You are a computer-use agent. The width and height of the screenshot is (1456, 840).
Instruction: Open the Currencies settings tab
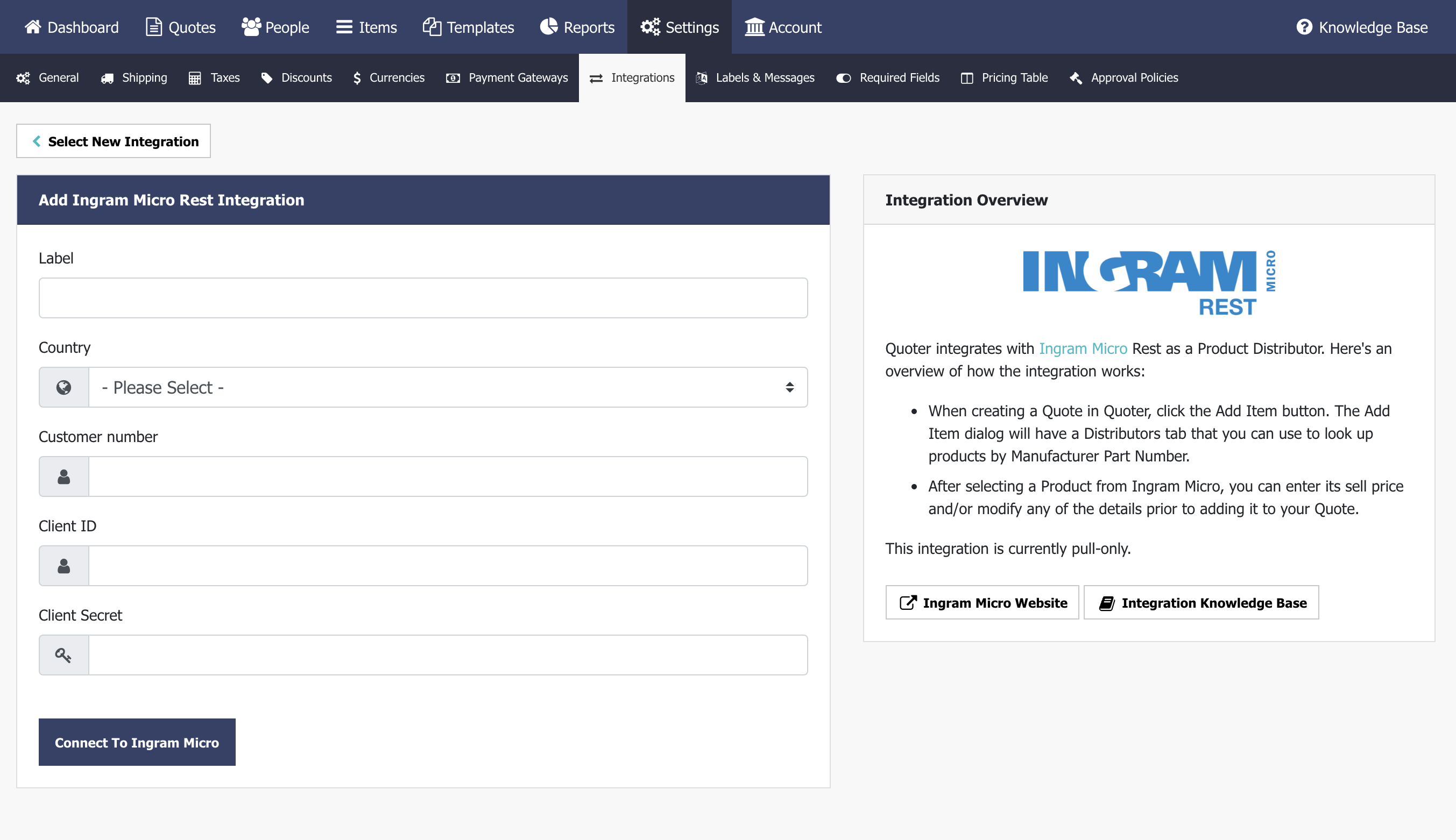(389, 78)
